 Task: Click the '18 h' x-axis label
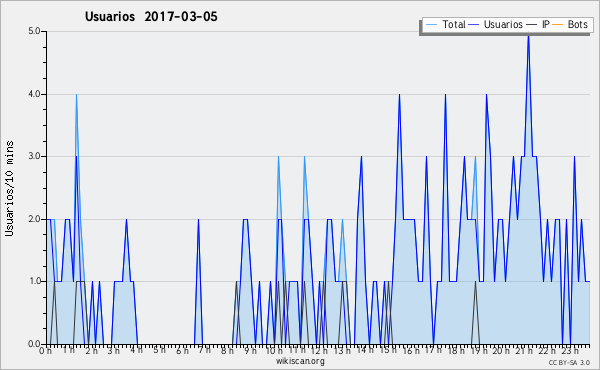(457, 351)
